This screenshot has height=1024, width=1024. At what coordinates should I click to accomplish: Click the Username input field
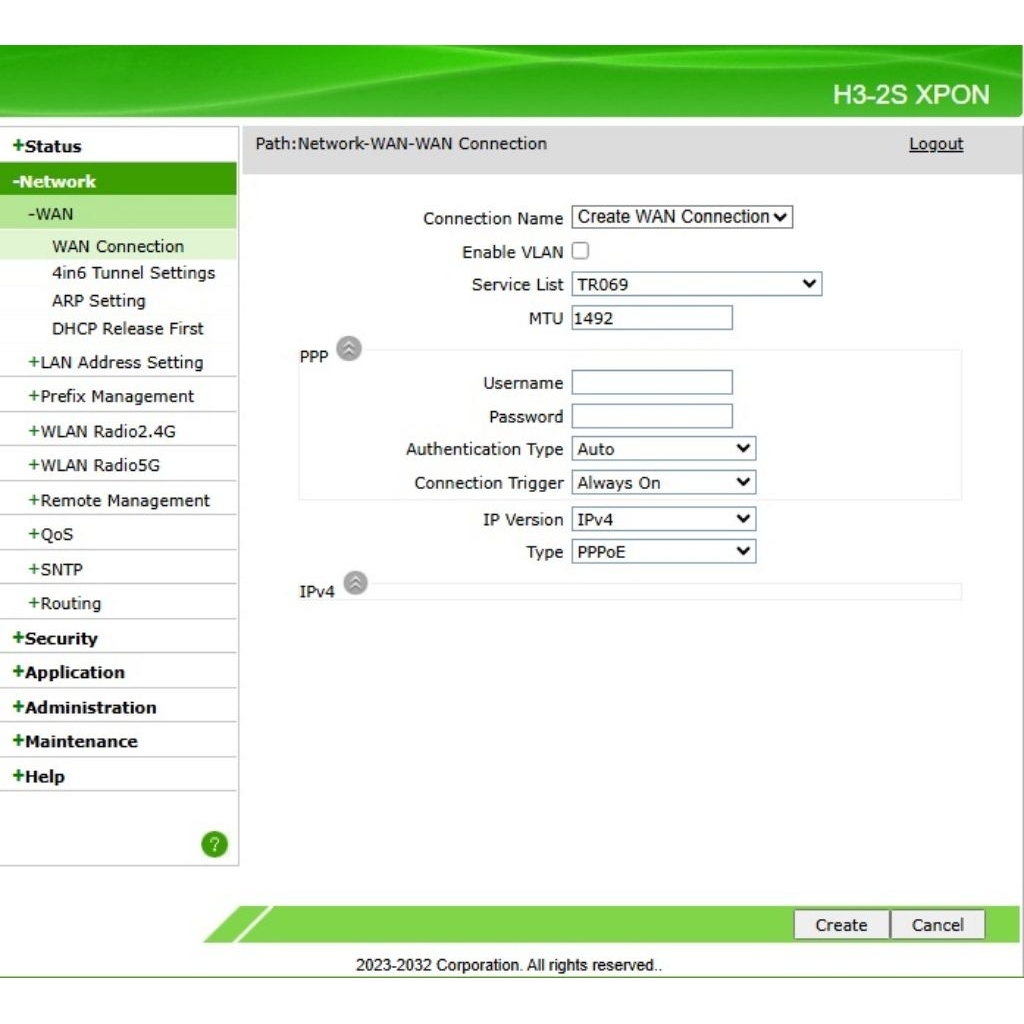point(651,382)
